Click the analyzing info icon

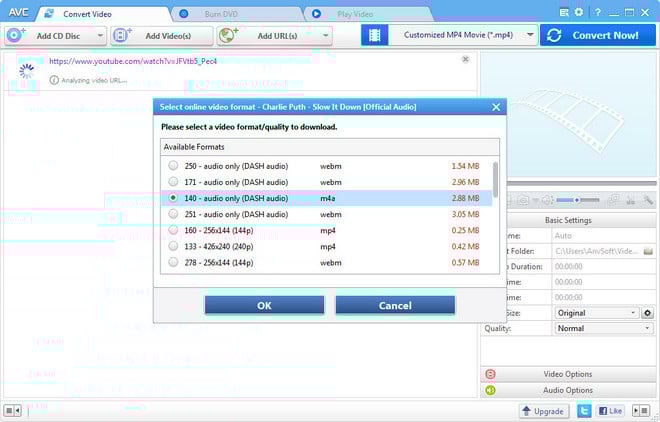(54, 80)
